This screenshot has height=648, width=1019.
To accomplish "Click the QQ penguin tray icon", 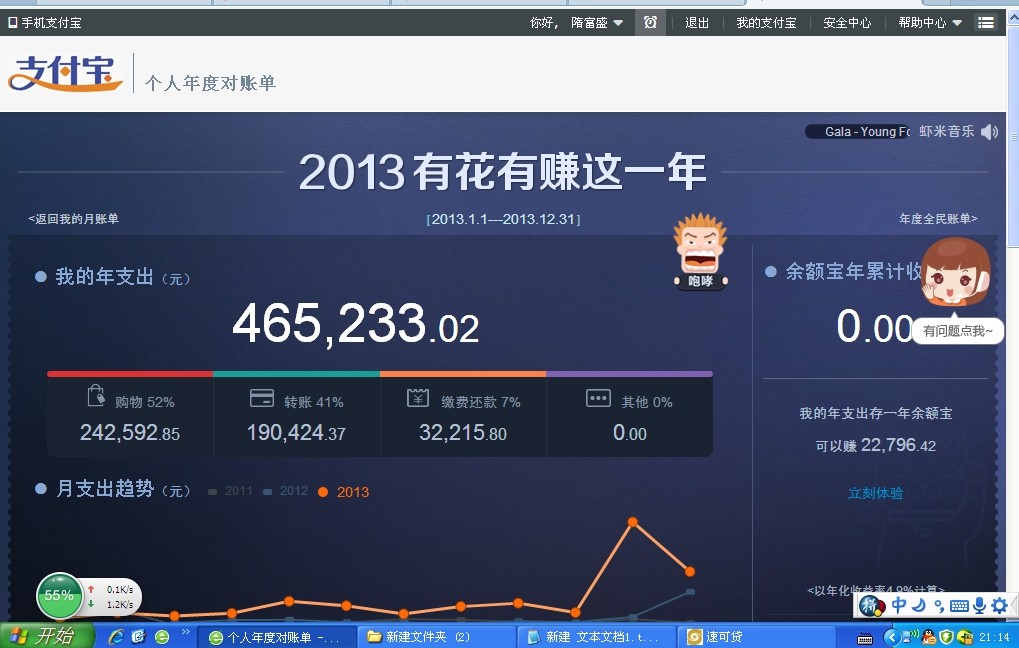I will click(929, 638).
